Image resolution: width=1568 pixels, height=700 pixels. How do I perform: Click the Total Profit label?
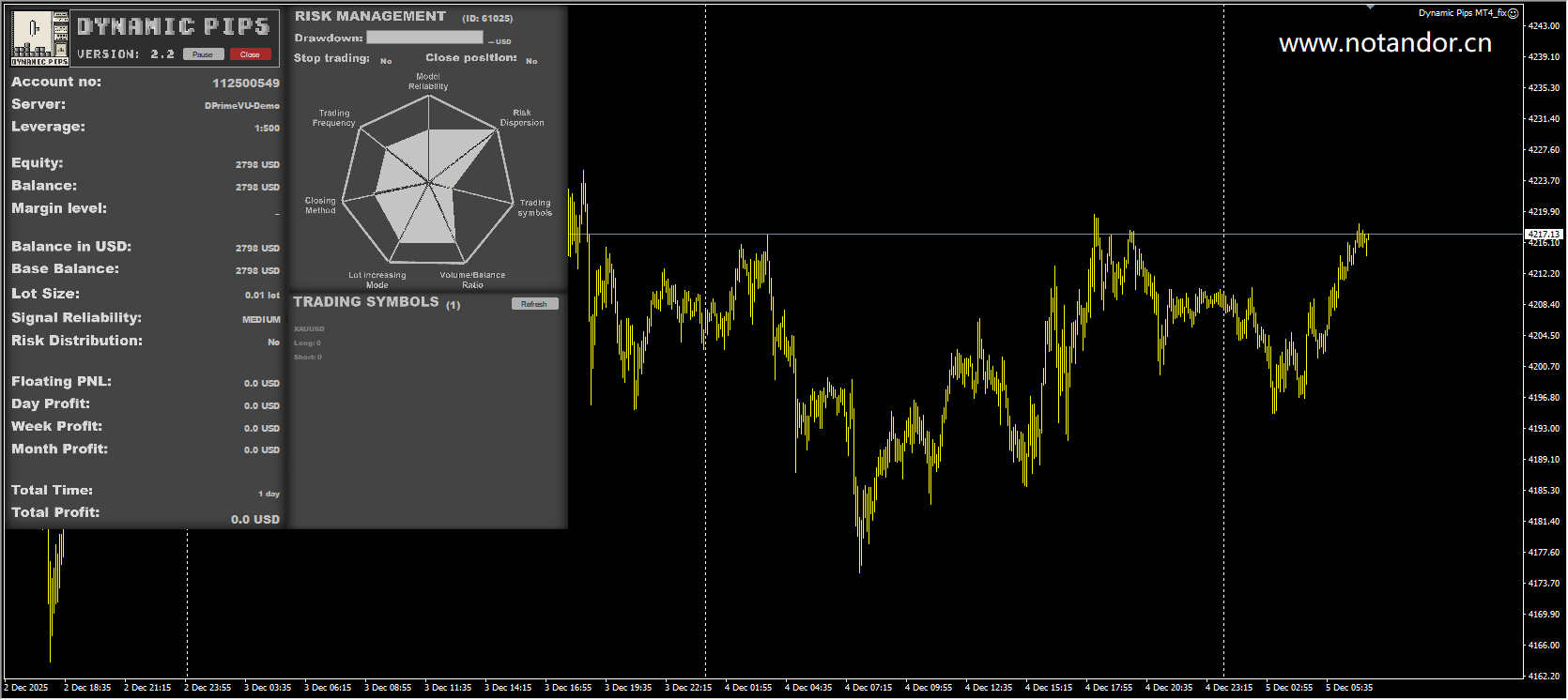click(55, 512)
